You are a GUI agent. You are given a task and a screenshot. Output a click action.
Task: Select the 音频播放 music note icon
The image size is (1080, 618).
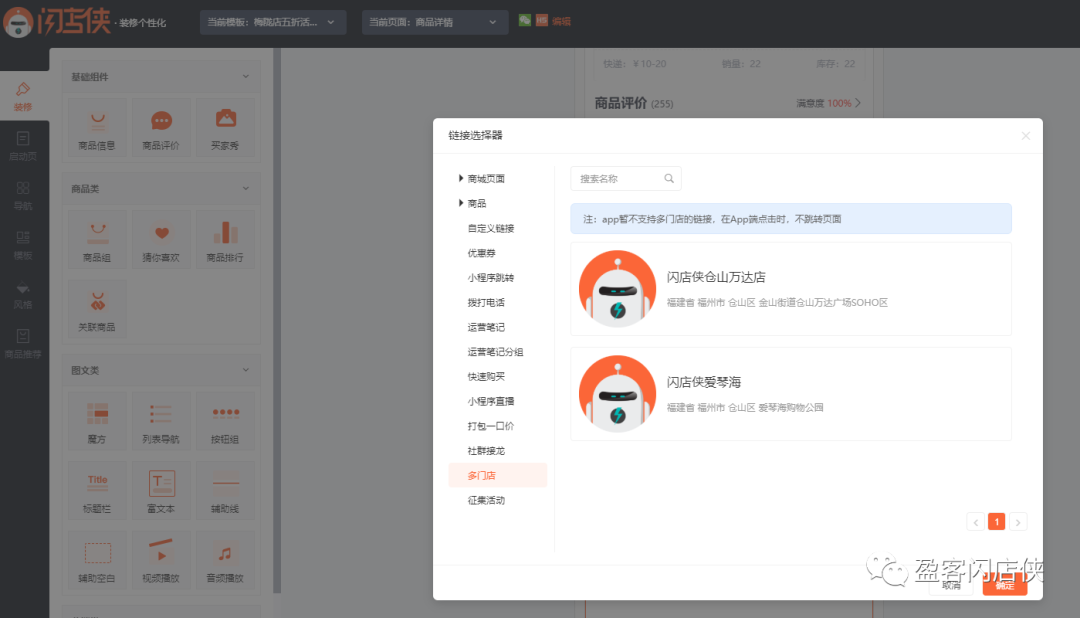pyautogui.click(x=225, y=553)
